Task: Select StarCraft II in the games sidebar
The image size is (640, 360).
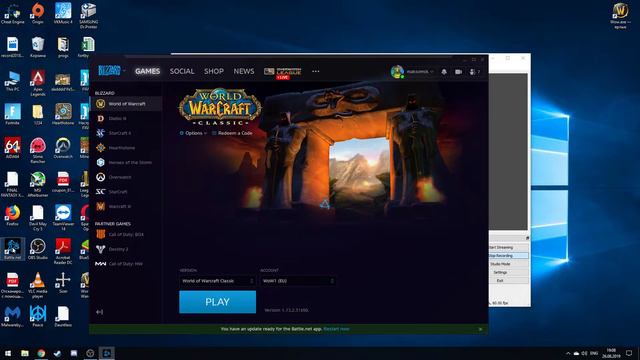Action: click(126, 133)
